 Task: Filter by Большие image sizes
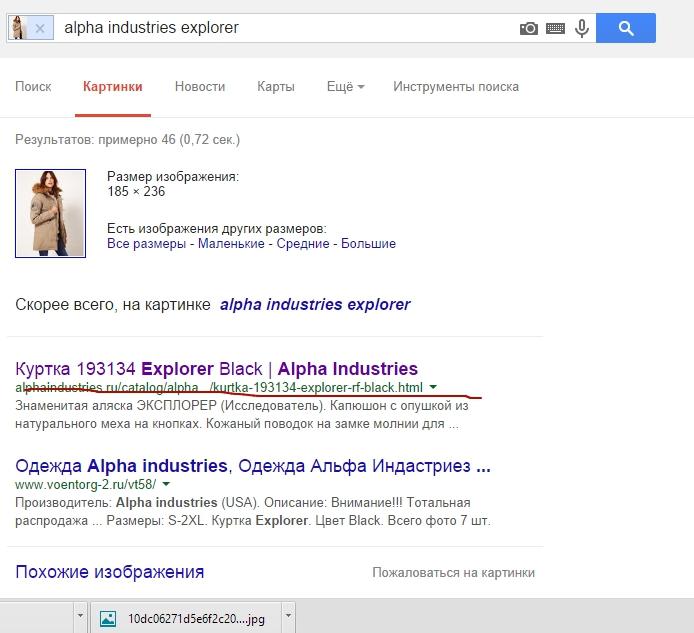tap(368, 243)
